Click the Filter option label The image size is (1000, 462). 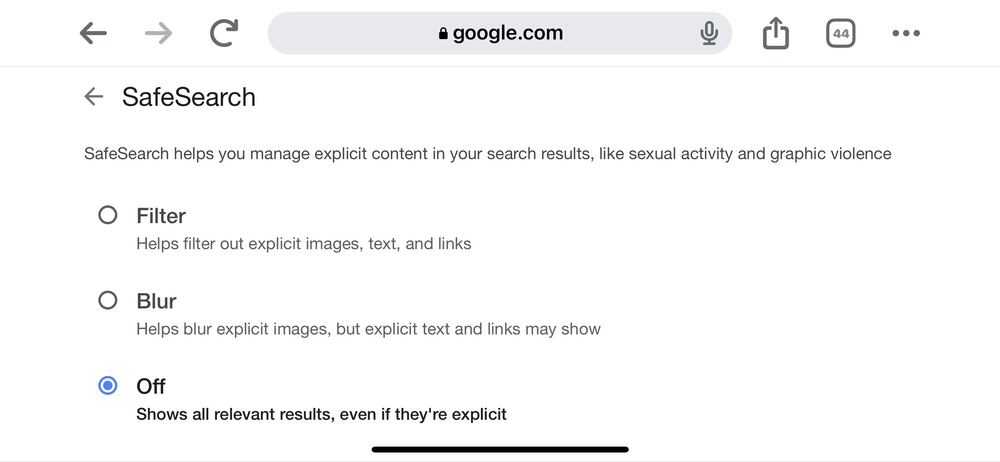tap(161, 215)
